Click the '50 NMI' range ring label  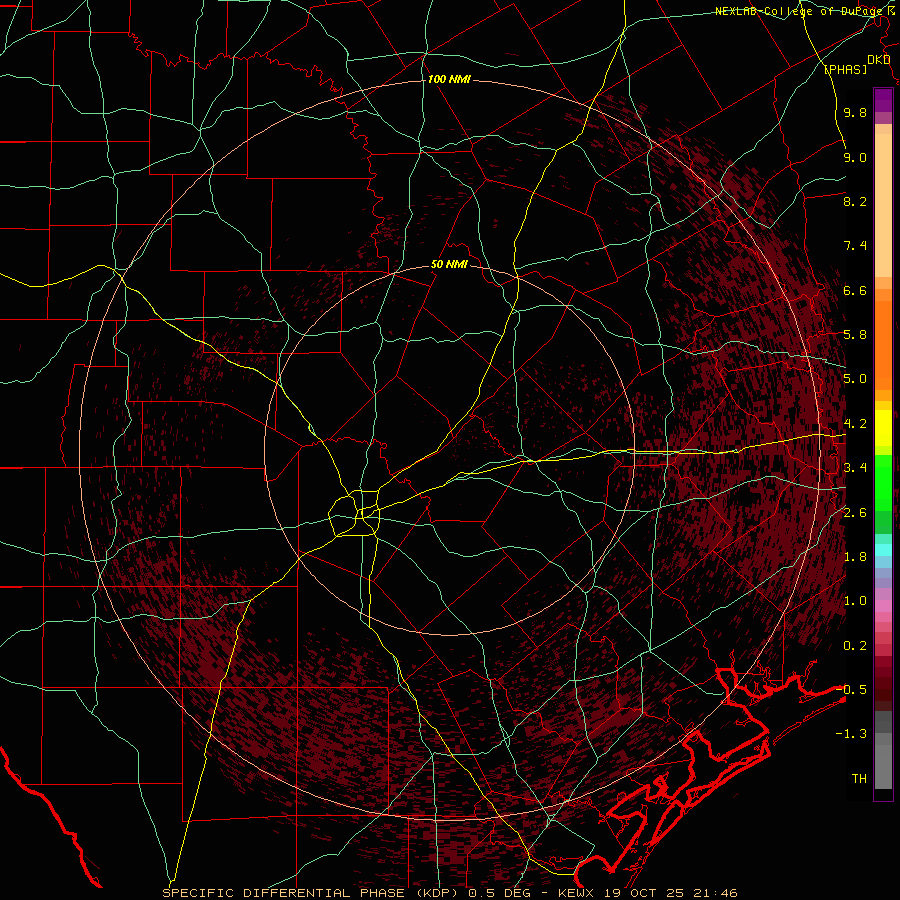tap(449, 265)
